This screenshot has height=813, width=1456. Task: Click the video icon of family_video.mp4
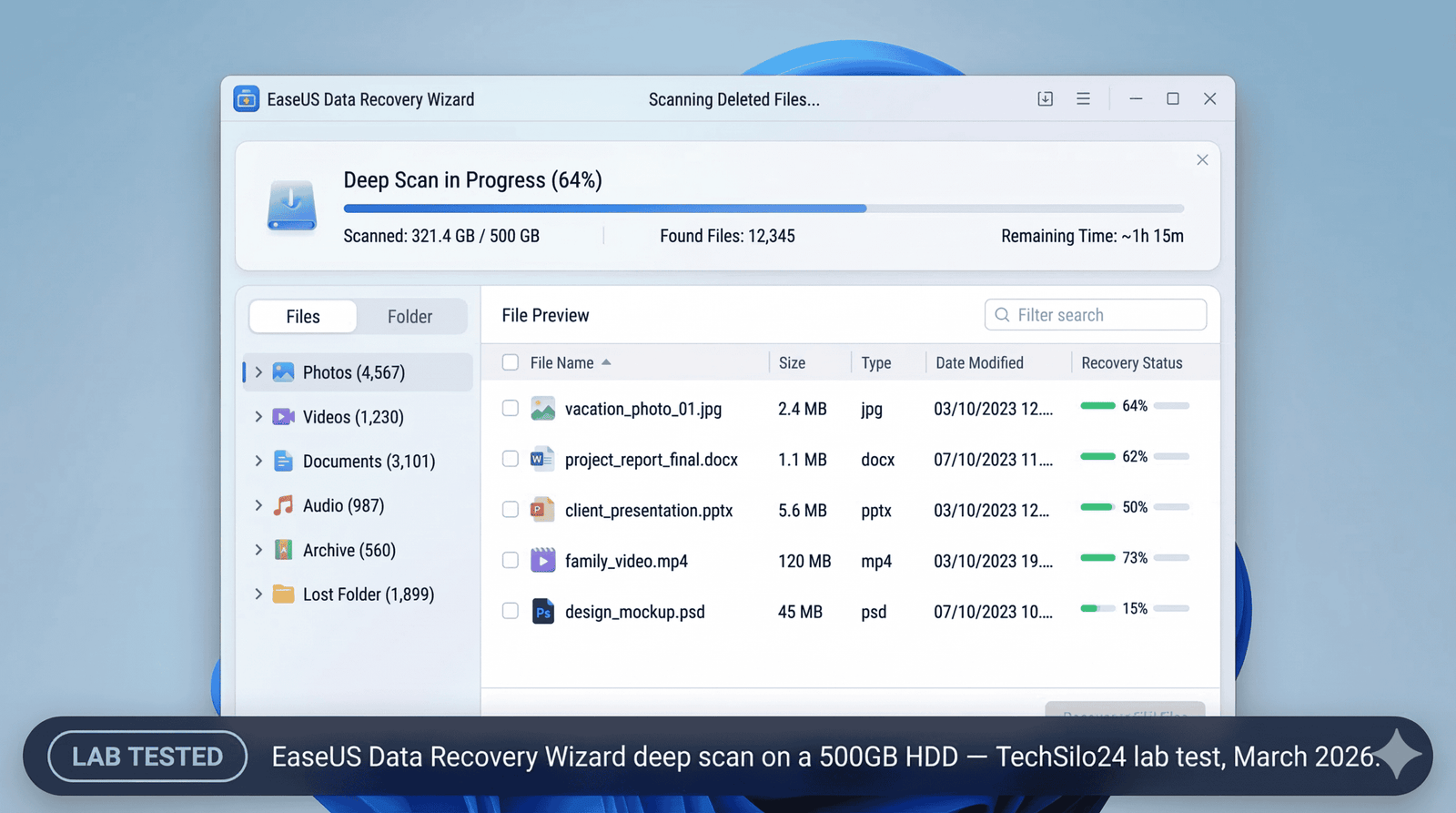point(542,560)
